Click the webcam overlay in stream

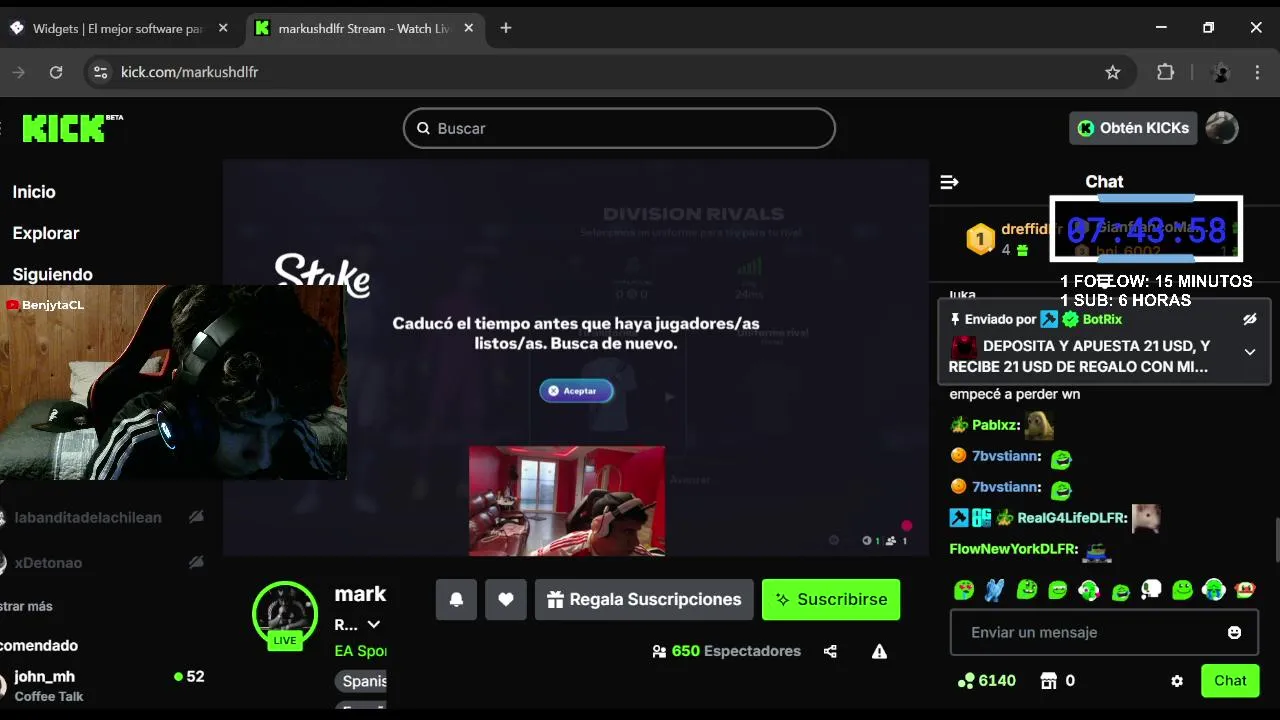click(x=567, y=500)
